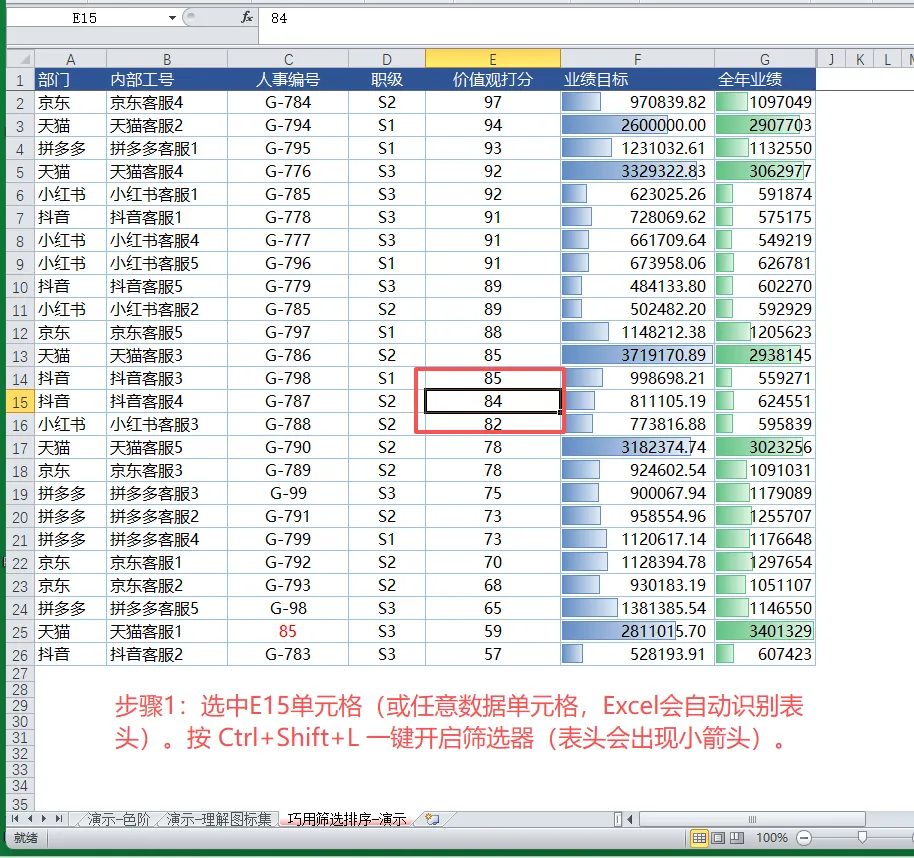Click the Name Box showing E15
Image resolution: width=914 pixels, height=858 pixels.
click(x=85, y=18)
